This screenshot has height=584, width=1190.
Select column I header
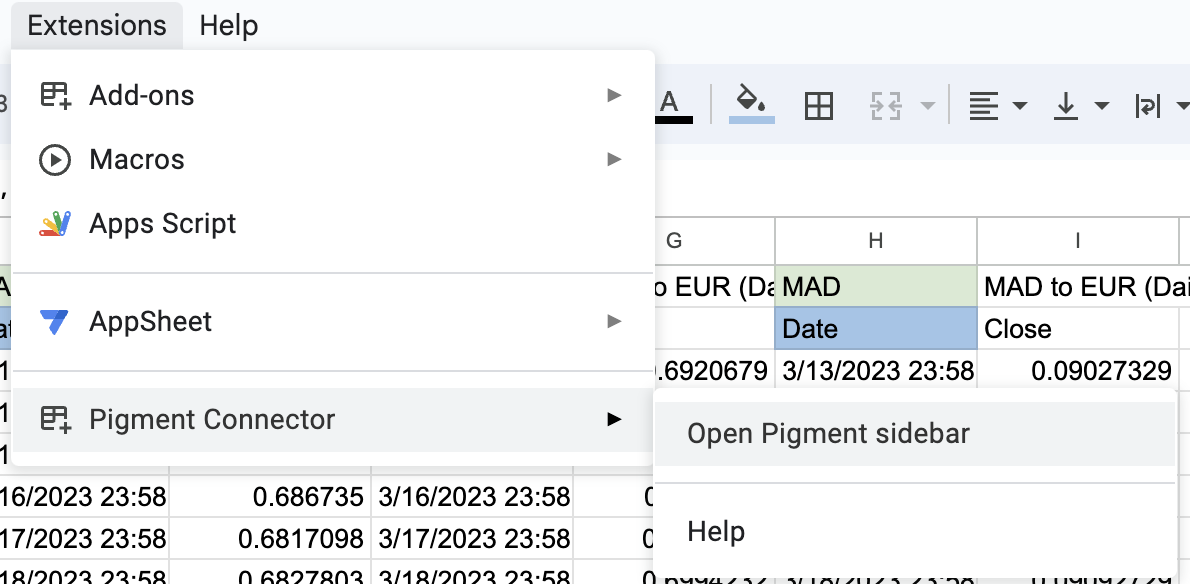(x=1078, y=241)
